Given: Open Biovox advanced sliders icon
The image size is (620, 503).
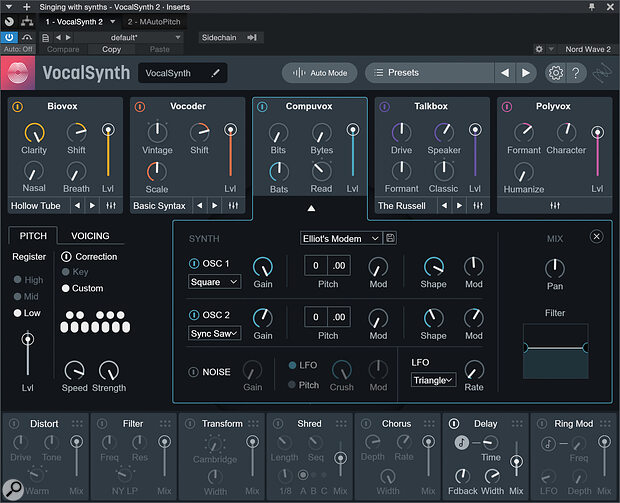Looking at the screenshot, I should pos(111,206).
